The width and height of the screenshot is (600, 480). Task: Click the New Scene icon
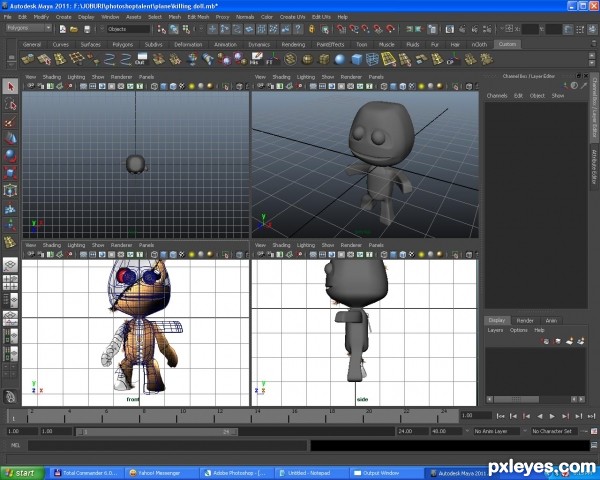click(62, 29)
